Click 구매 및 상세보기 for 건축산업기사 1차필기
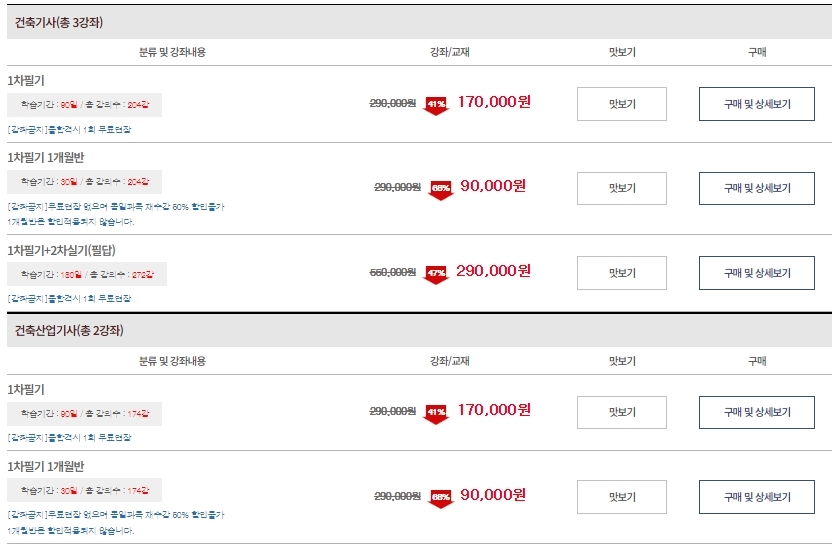The height and width of the screenshot is (551, 840). 756,412
